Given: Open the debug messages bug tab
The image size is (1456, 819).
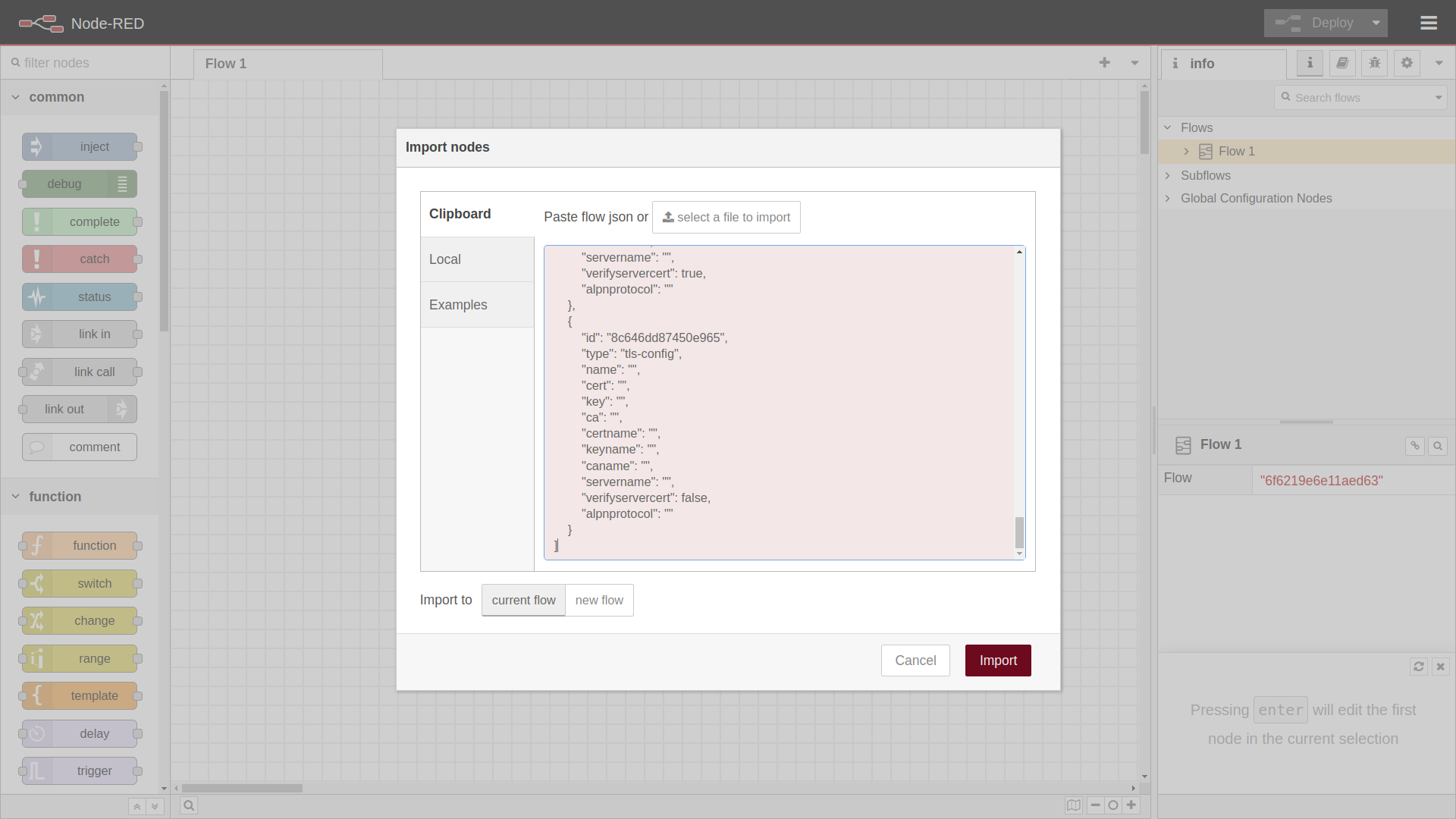Looking at the screenshot, I should coord(1374,63).
